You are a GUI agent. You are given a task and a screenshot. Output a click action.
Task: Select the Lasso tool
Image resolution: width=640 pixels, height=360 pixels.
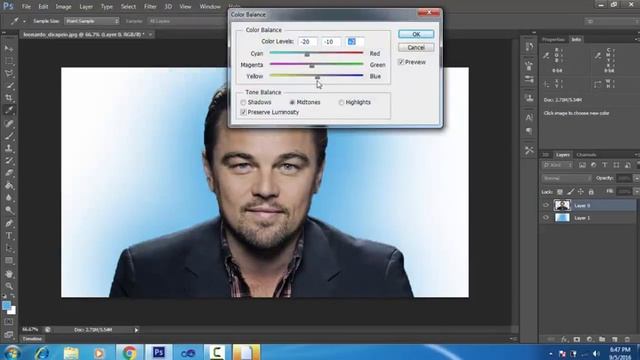pos(9,73)
